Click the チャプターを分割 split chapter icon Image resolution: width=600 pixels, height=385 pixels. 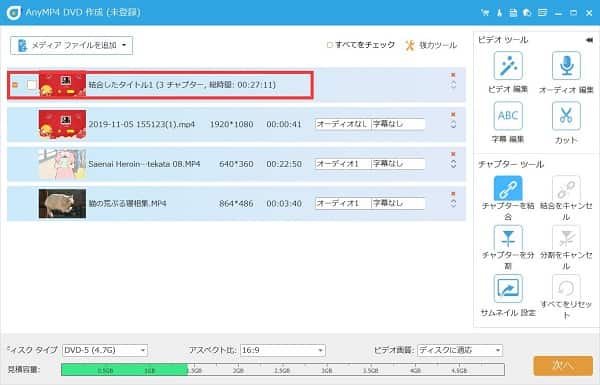click(x=508, y=238)
